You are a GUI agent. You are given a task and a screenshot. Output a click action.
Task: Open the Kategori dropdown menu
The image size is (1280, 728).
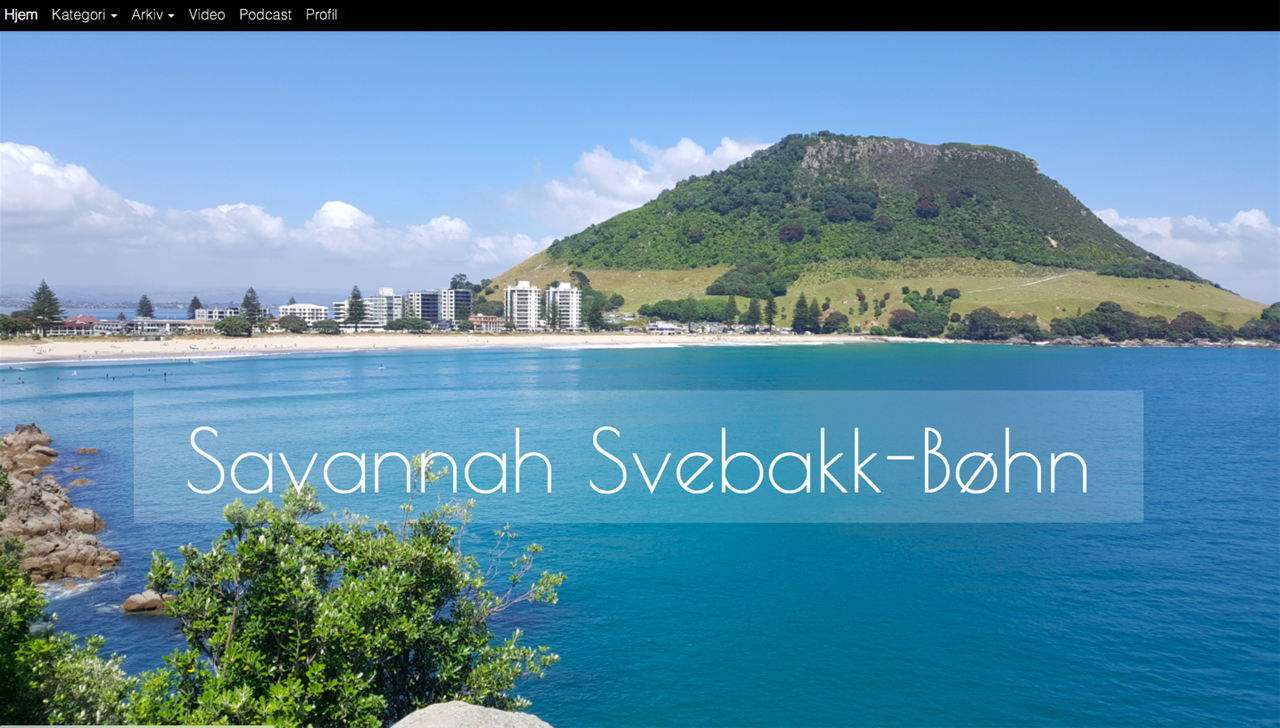click(84, 15)
